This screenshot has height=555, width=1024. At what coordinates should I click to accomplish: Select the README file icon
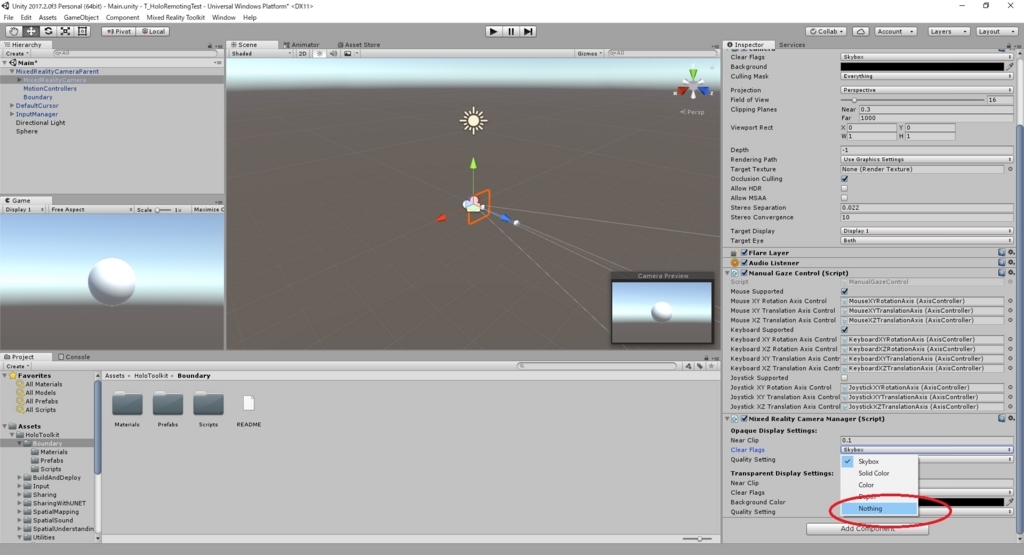249,404
